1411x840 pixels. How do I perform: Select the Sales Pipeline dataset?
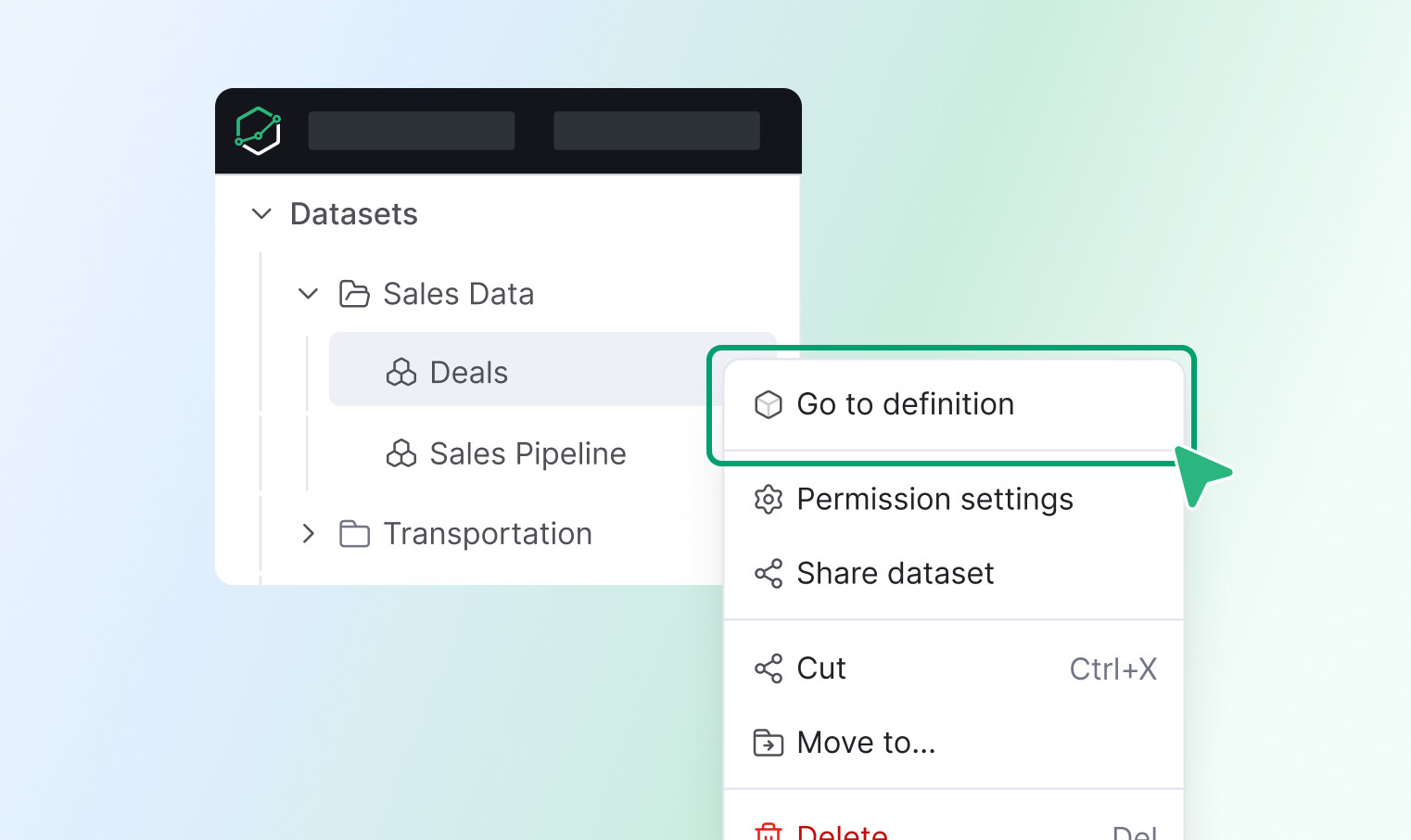[528, 453]
